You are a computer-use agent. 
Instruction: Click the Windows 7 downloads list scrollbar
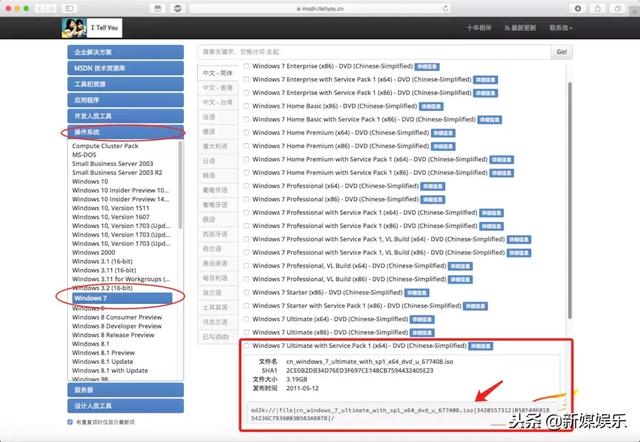pyautogui.click(x=569, y=200)
